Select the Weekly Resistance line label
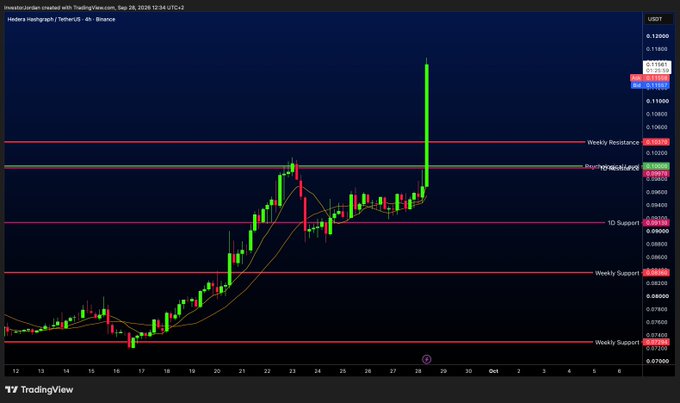Screen dimensions: 680x403 (x=613, y=142)
